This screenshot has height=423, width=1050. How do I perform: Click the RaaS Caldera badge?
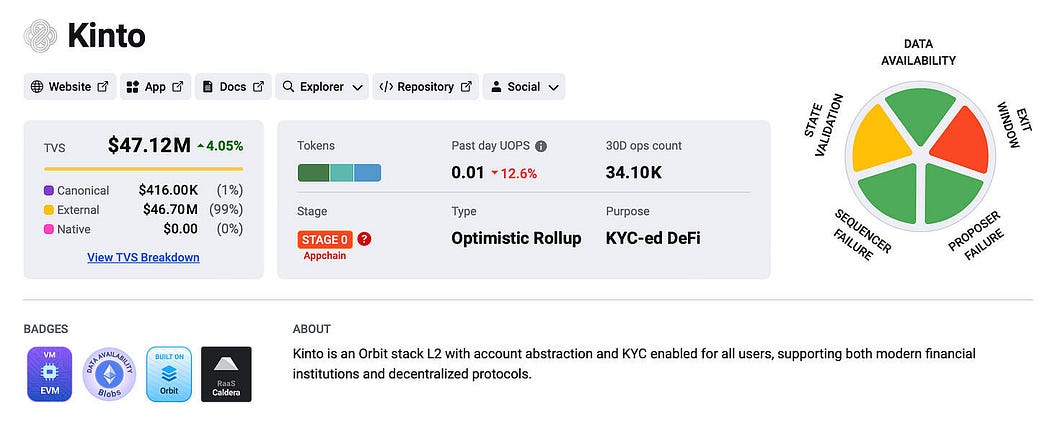(226, 374)
